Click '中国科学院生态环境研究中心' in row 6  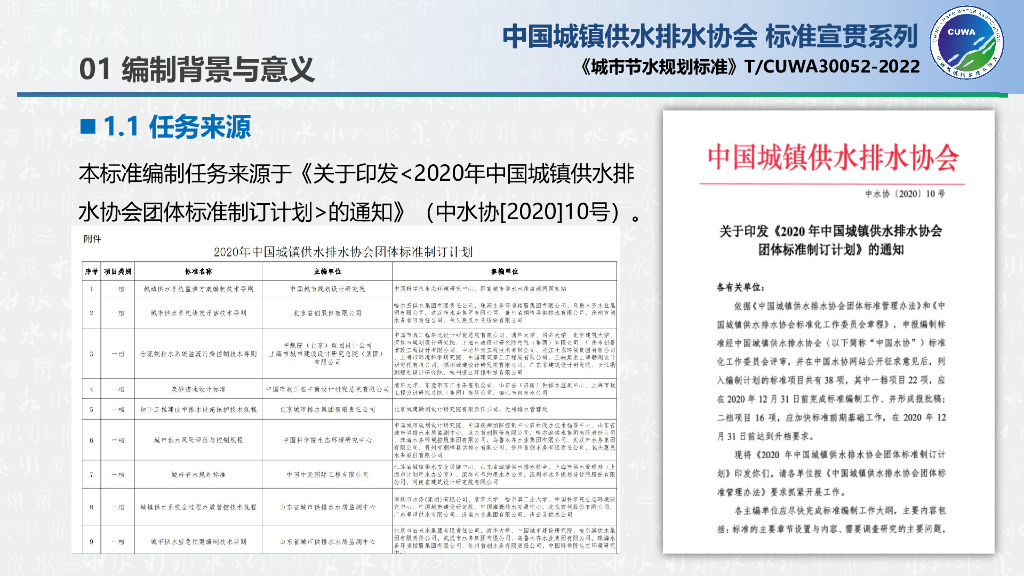327,440
